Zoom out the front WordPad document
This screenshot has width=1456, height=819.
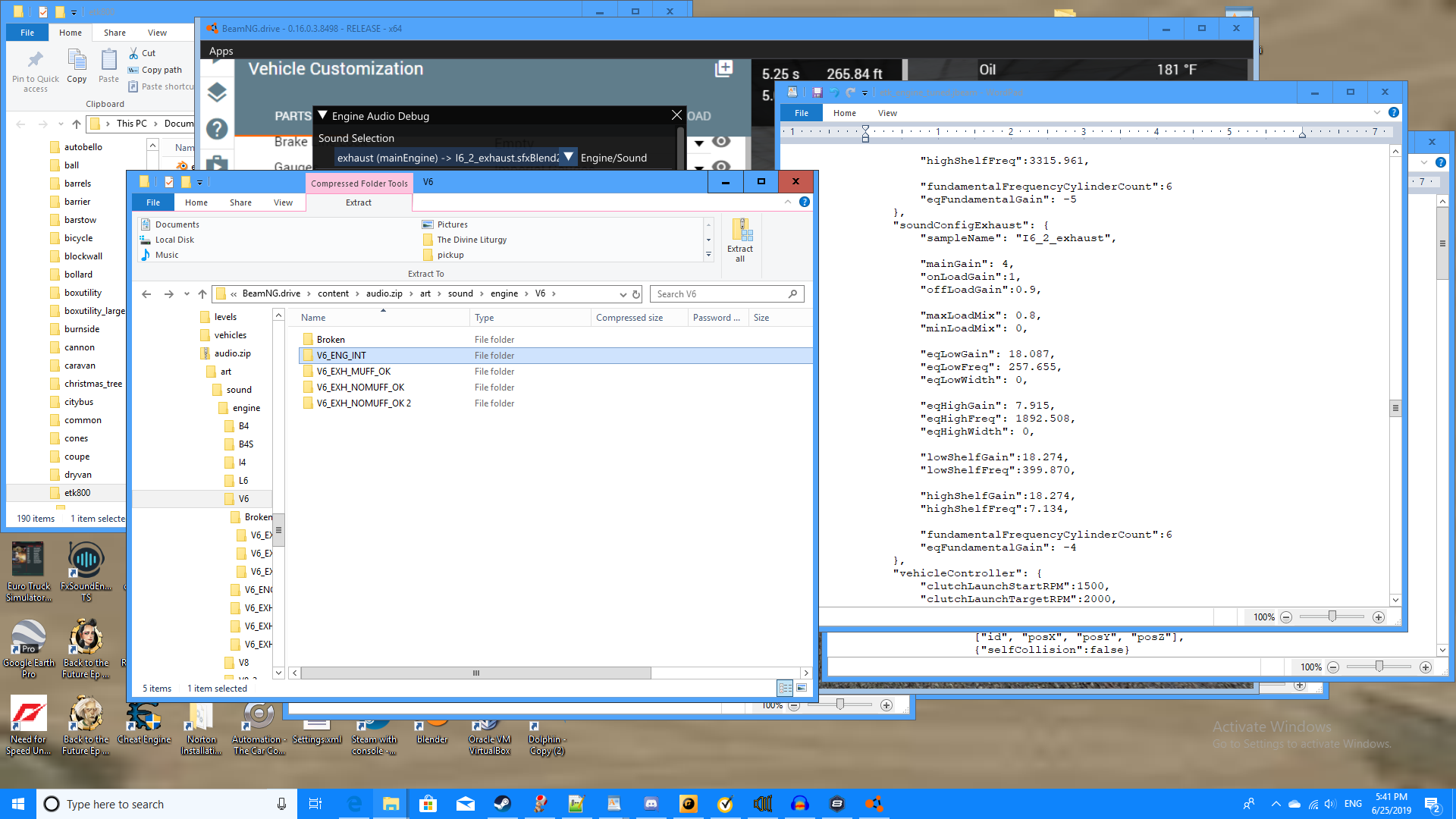tap(1286, 617)
